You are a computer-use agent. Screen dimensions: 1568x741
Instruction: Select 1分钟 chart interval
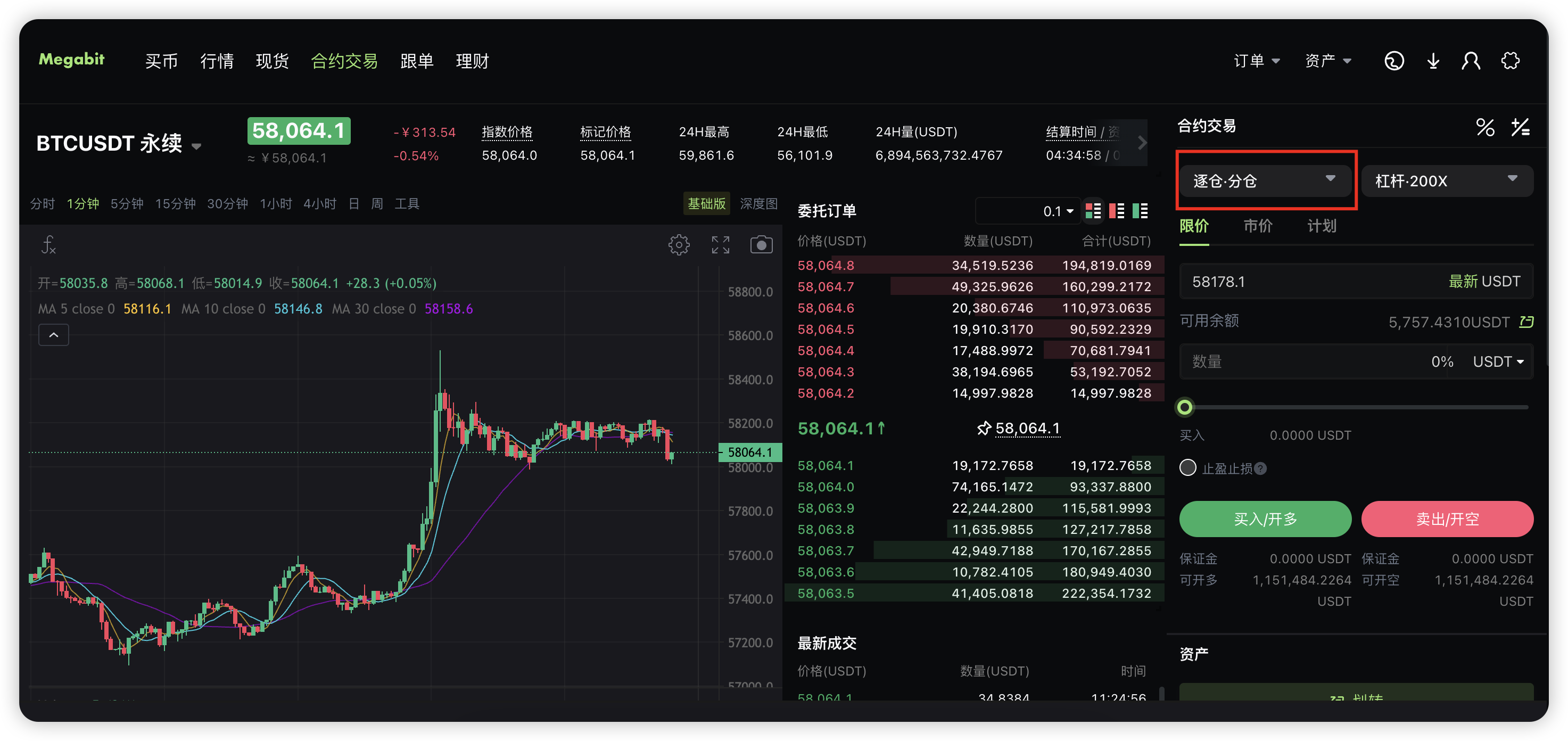(83, 203)
